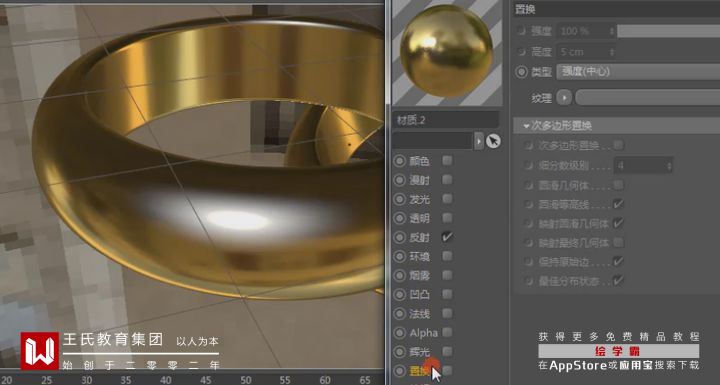Click the circle icon next to 发光 channel
720x385 pixels.
pos(400,199)
